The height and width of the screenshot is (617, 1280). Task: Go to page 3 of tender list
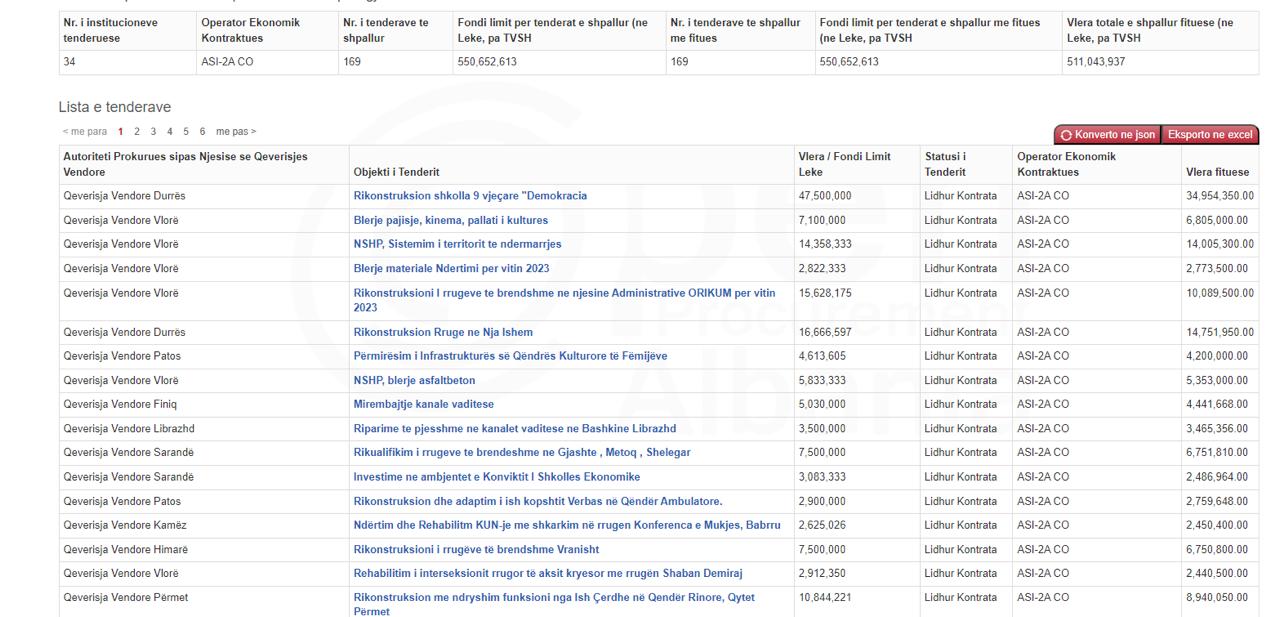(x=153, y=132)
